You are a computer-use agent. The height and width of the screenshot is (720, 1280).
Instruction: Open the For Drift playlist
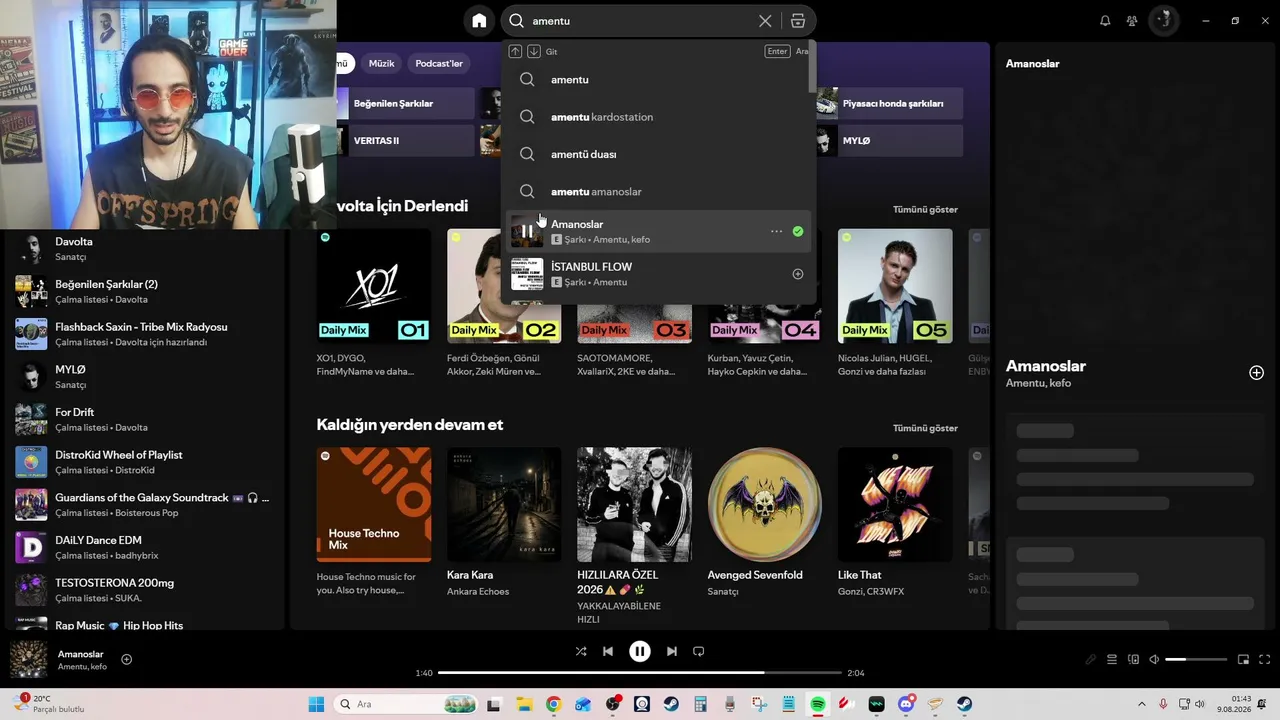click(x=143, y=419)
